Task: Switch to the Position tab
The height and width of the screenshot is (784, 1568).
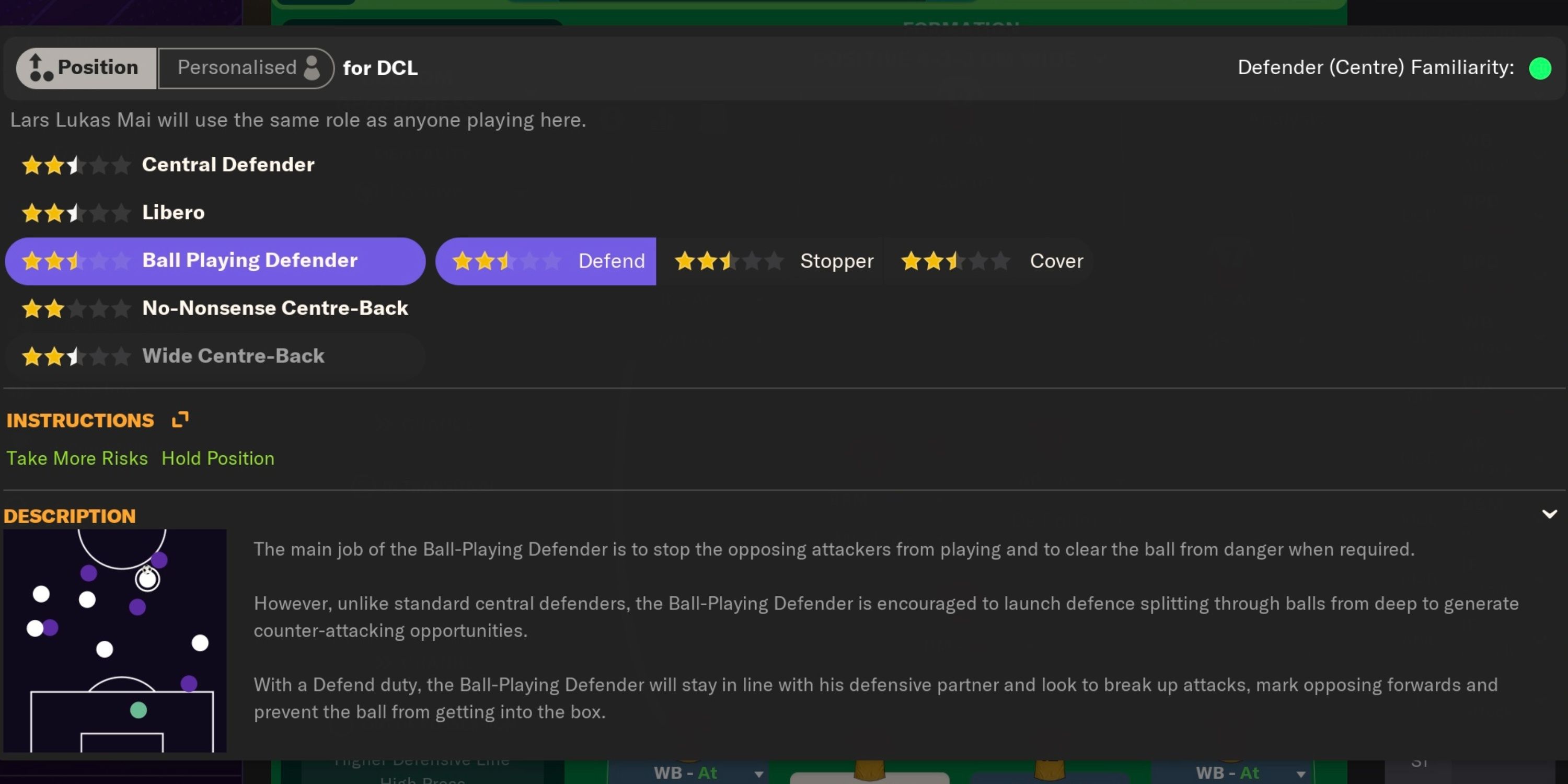Action: 86,67
